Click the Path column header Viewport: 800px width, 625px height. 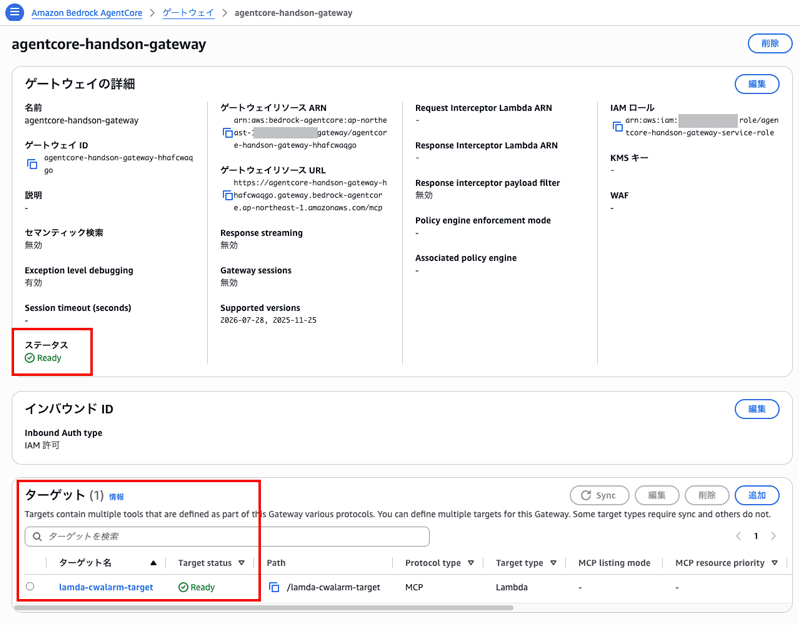pyautogui.click(x=276, y=563)
